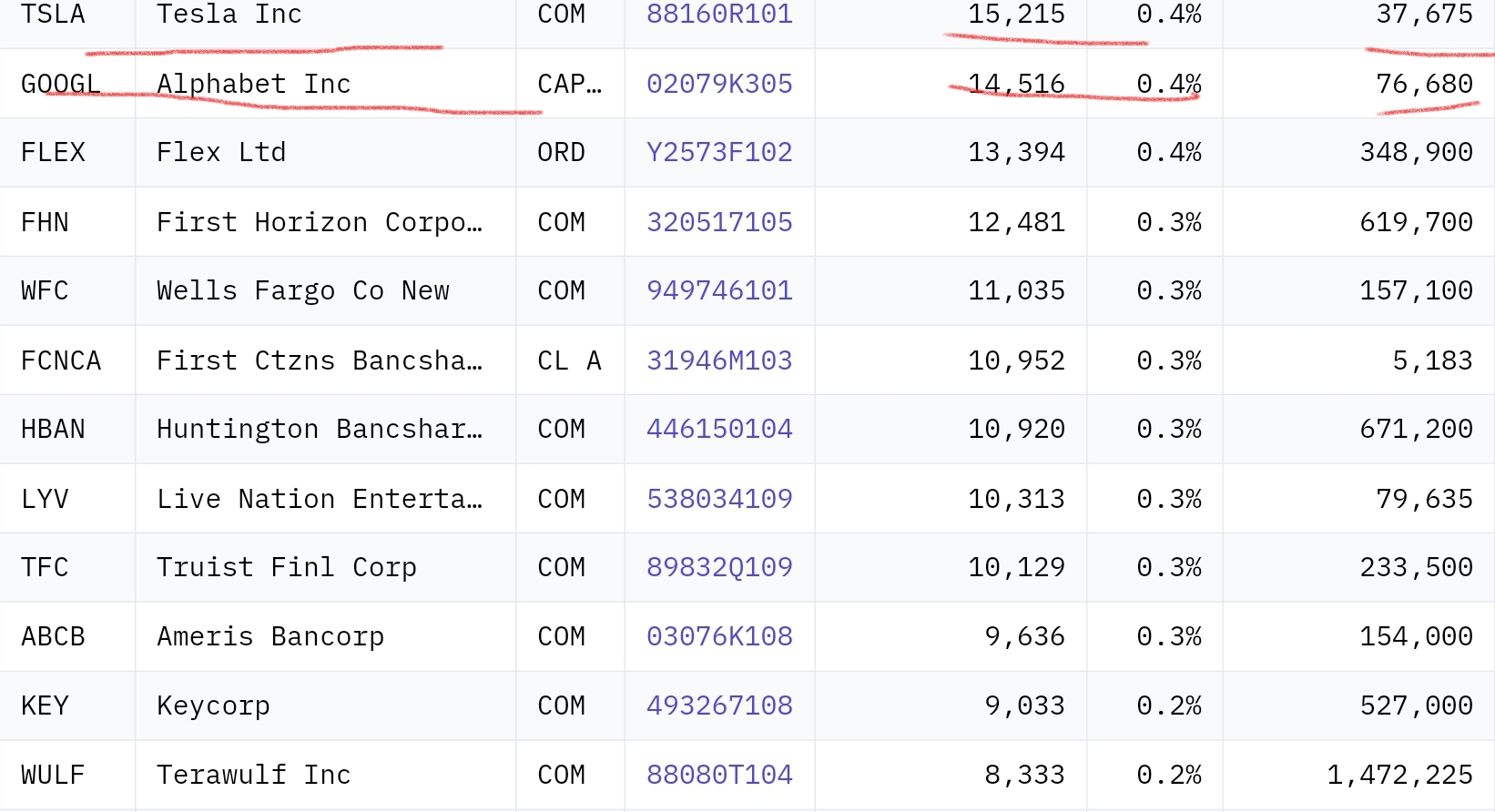Click the value 12,481 for First Horizon
The width and height of the screenshot is (1495, 812).
coord(1016,222)
